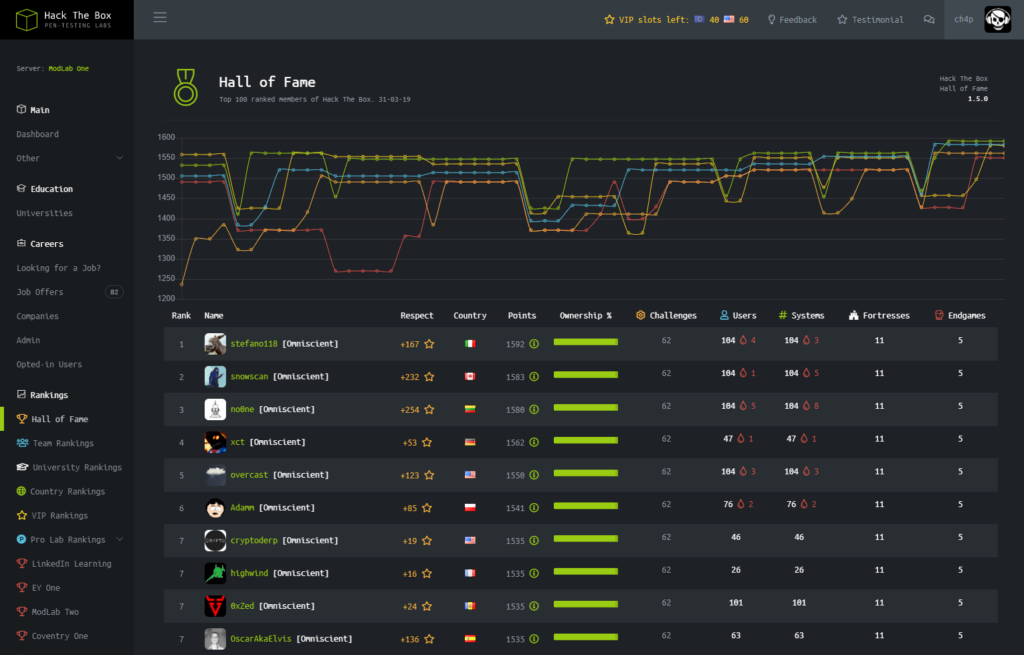This screenshot has height=655, width=1024.
Task: Sort table by Points column
Action: click(522, 315)
